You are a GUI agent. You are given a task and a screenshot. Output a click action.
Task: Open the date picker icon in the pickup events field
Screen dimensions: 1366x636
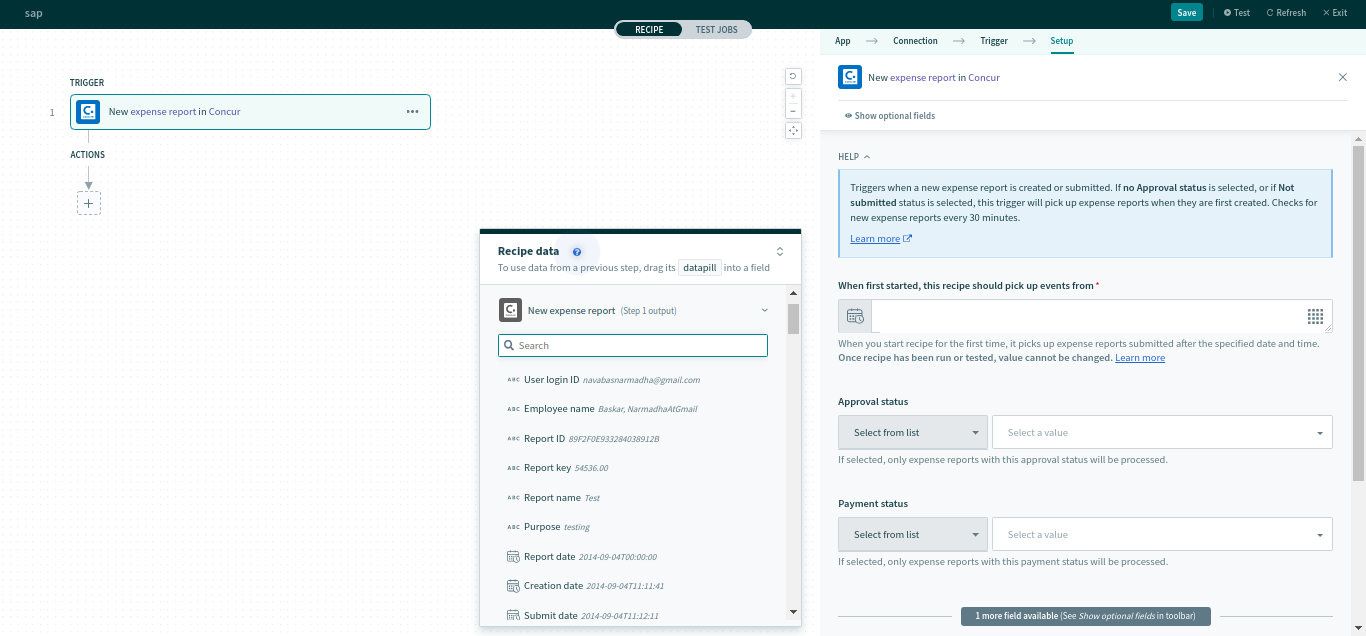855,315
